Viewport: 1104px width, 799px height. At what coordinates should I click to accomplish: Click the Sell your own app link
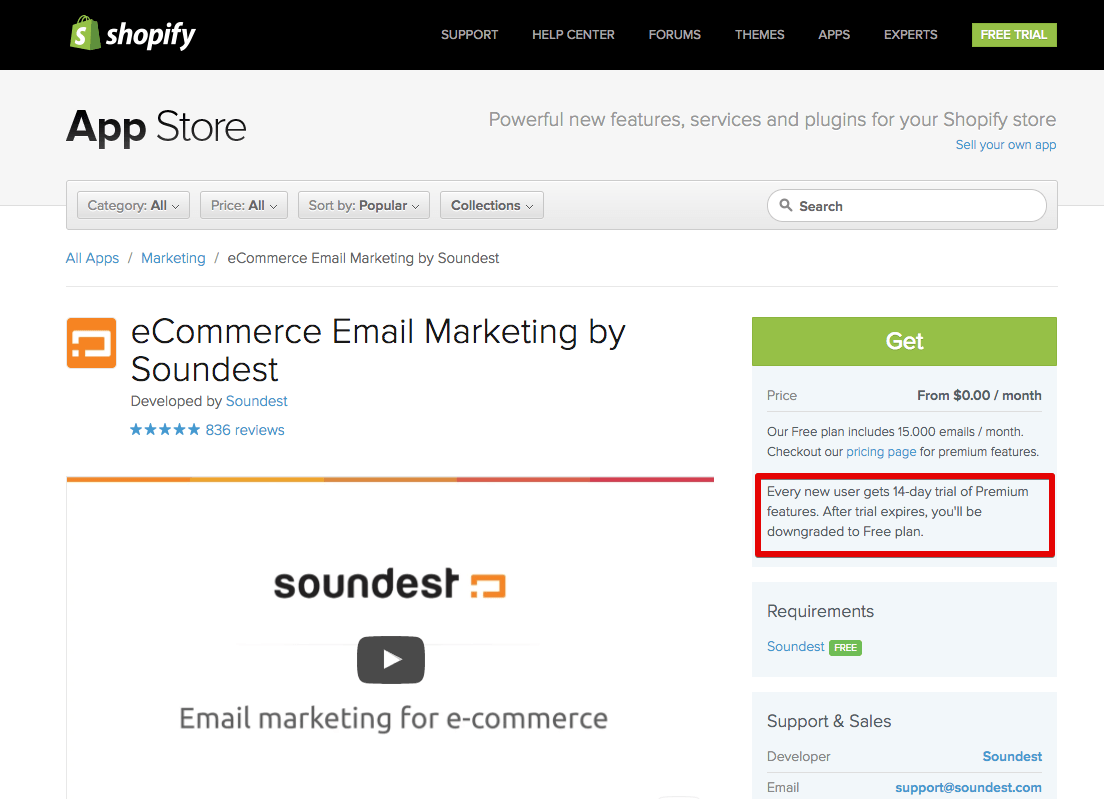1005,144
